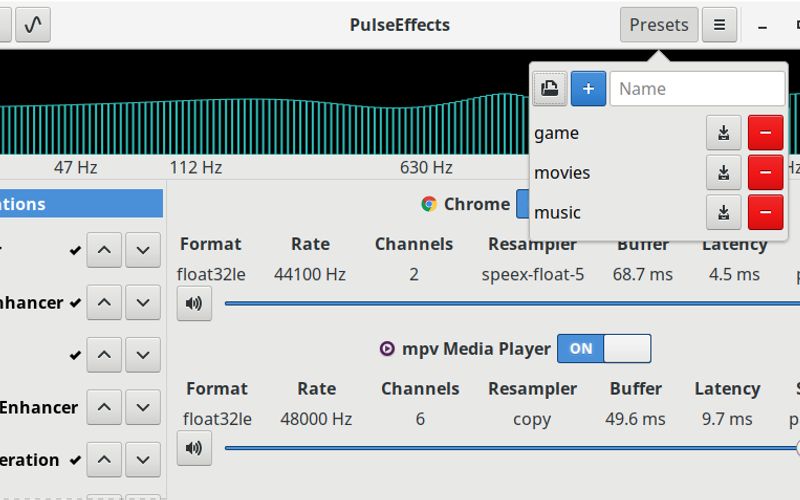The height and width of the screenshot is (500, 800).
Task: Move the Enhancer plugin without checkmark down
Action: coord(143,407)
